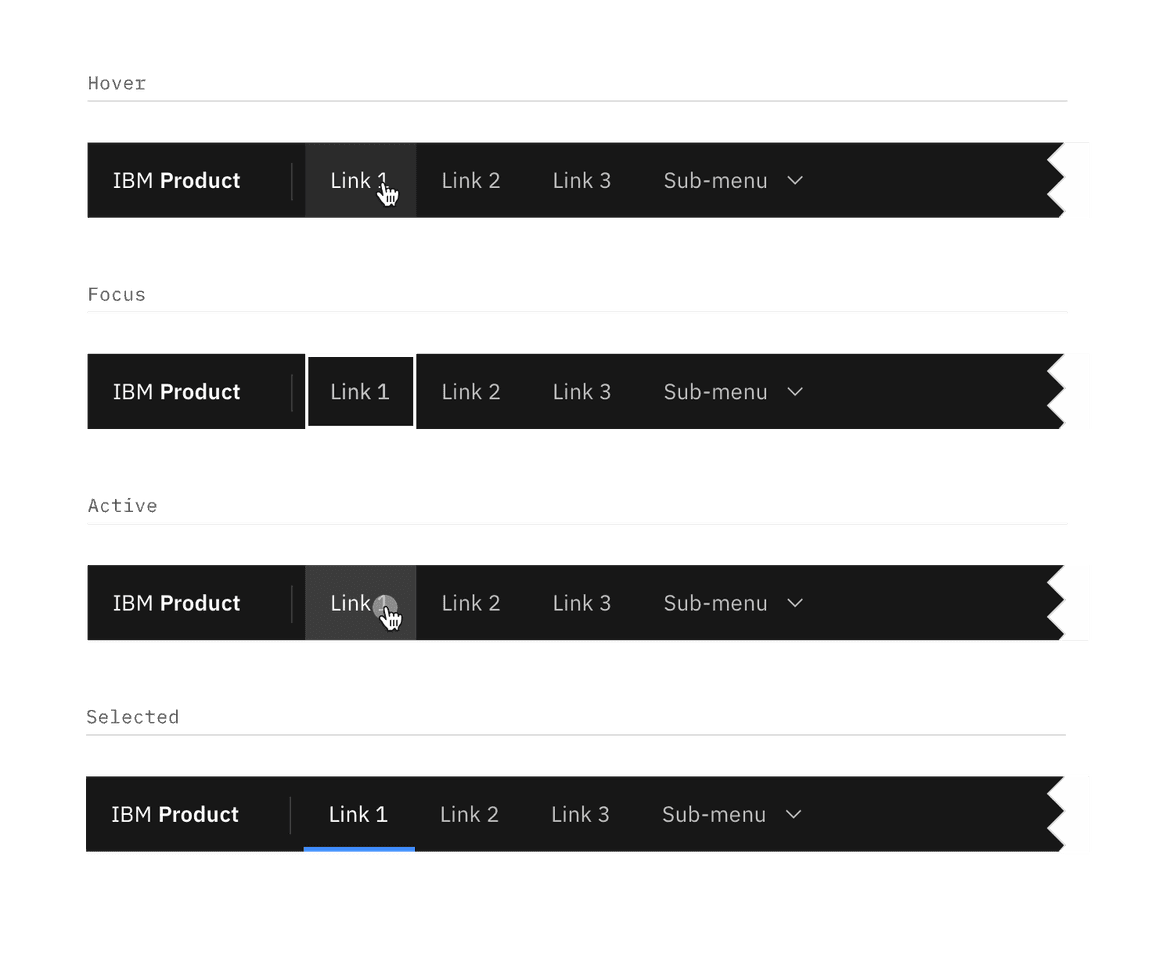Select Link 1 in the Hover navbar
This screenshot has width=1152, height=955.
click(360, 180)
